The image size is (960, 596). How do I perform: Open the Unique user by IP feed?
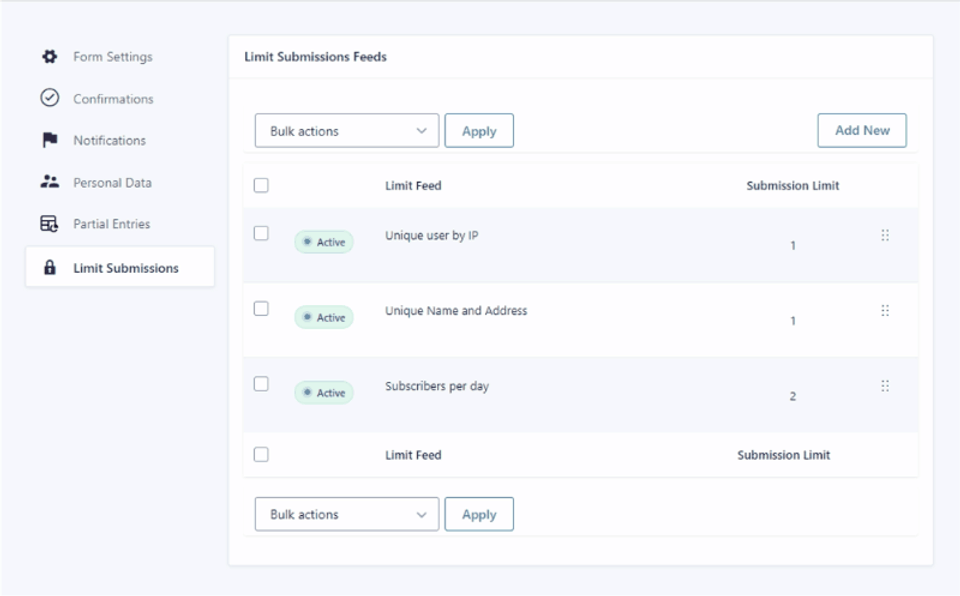pos(432,235)
